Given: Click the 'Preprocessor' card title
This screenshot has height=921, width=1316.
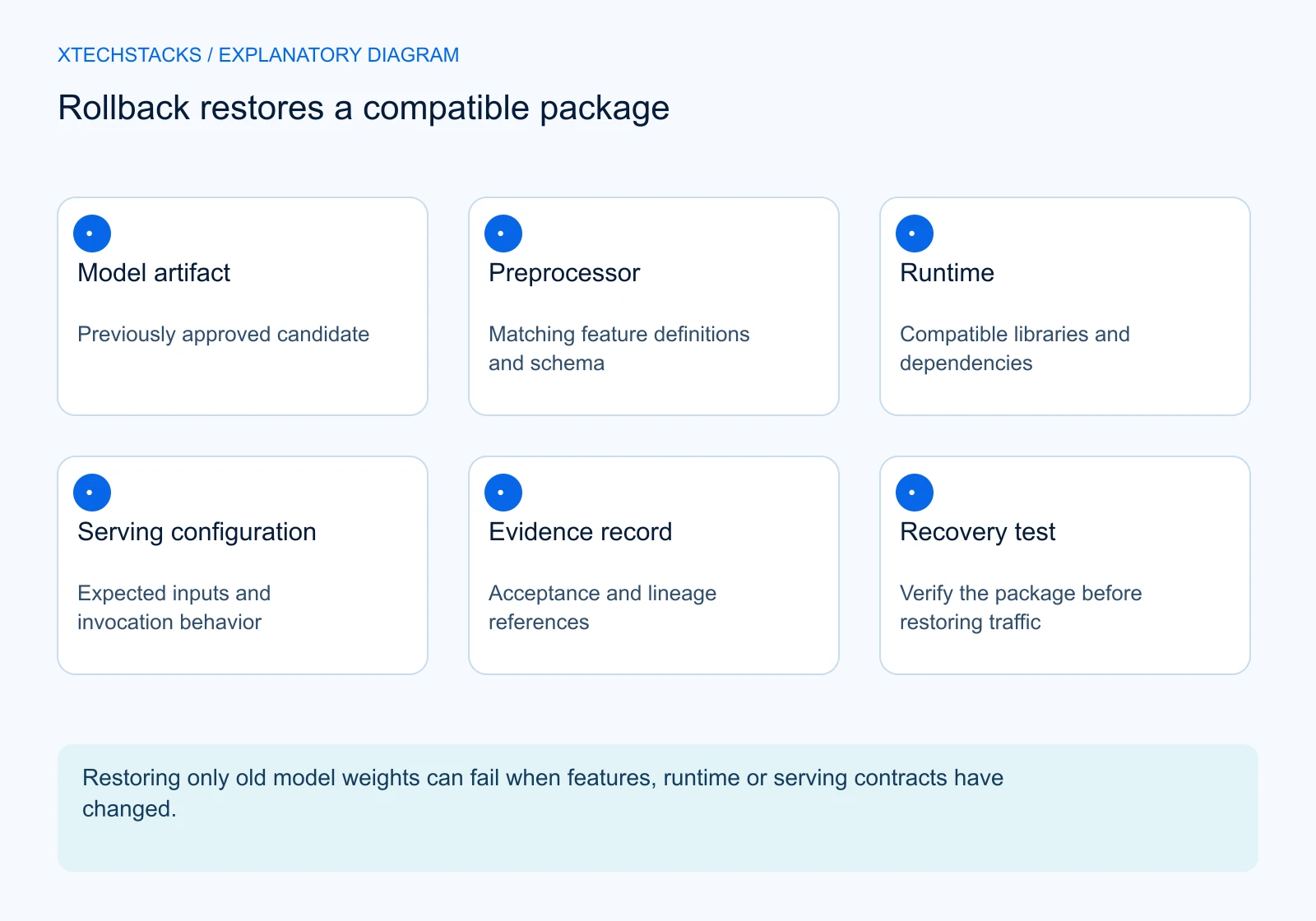Looking at the screenshot, I should pos(564,273).
